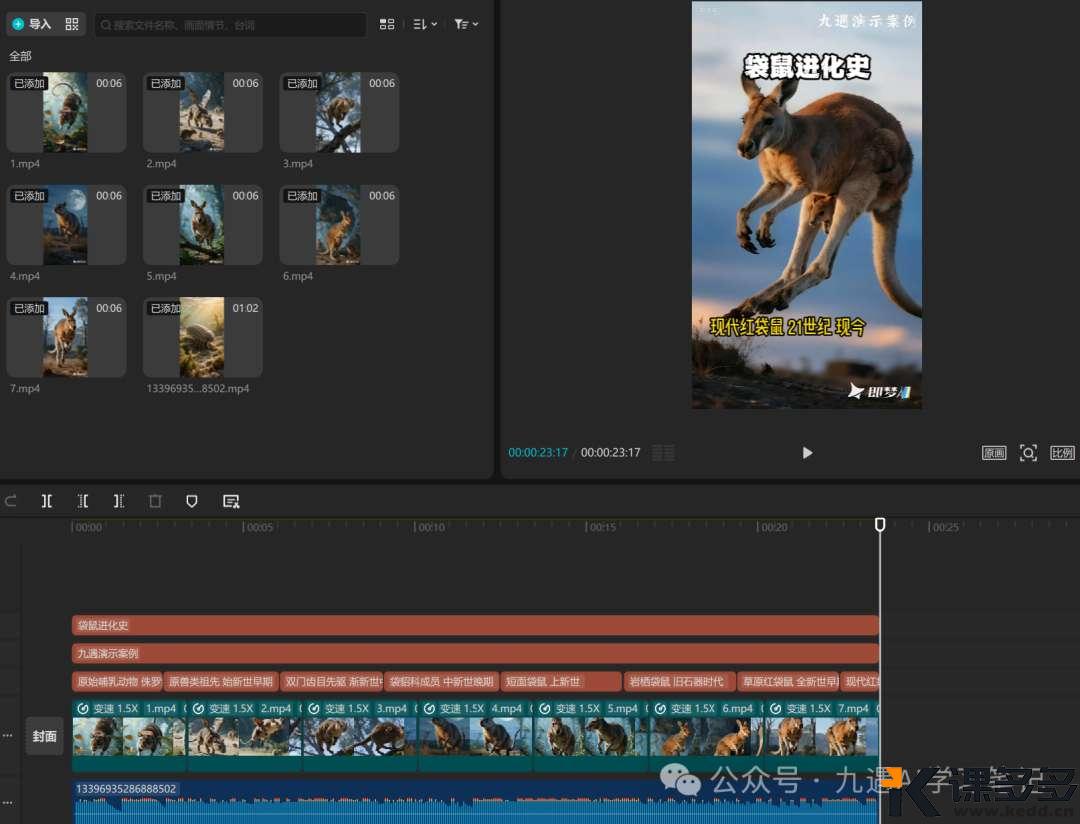
Task: Add a marker with shield icon
Action: click(192, 501)
